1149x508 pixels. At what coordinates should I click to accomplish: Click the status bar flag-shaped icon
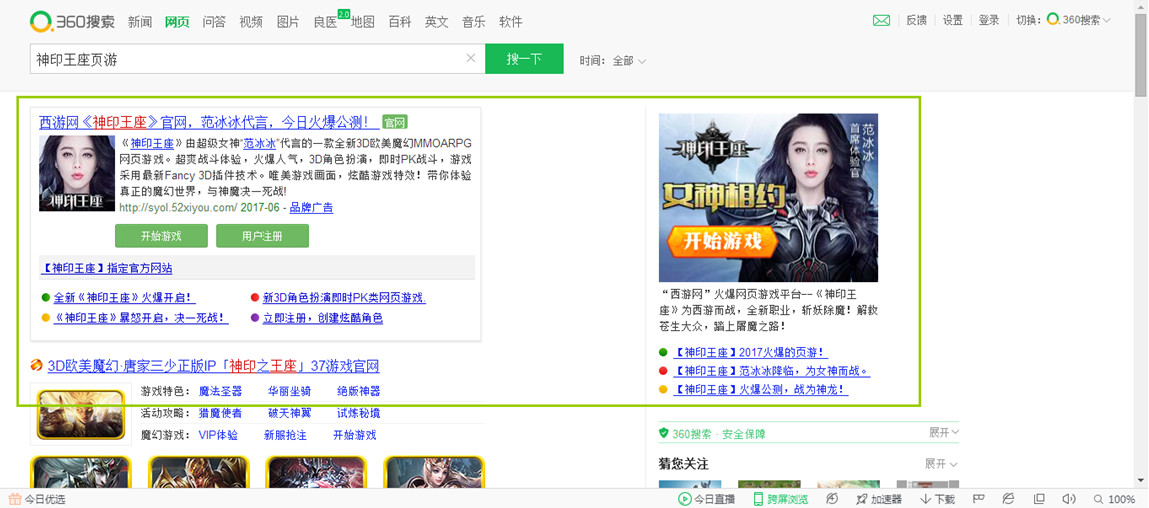click(980, 499)
